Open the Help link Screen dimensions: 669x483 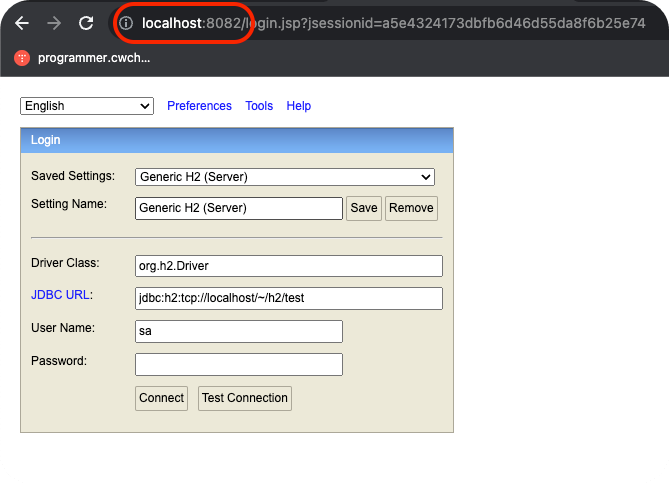(299, 106)
